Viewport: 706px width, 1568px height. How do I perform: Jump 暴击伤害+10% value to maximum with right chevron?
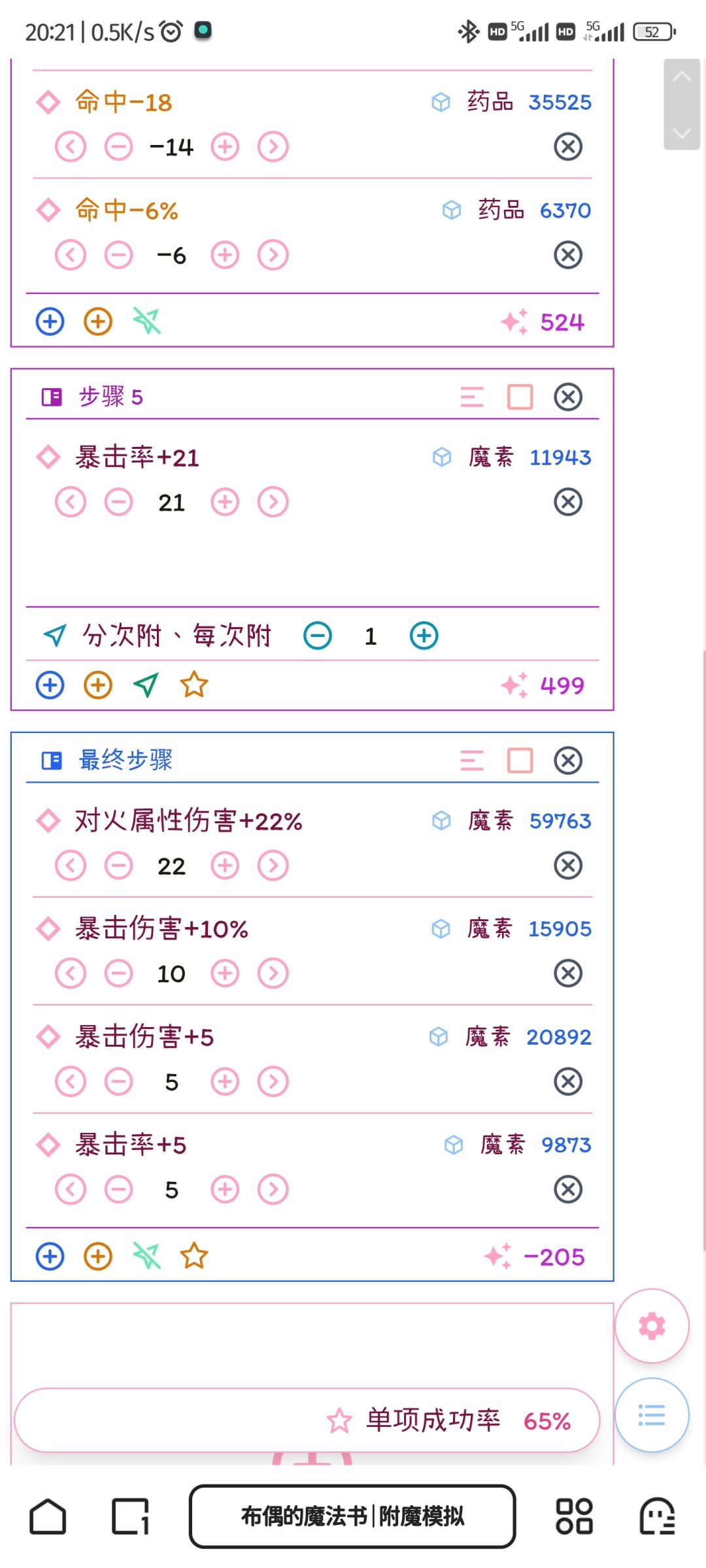pyautogui.click(x=273, y=973)
